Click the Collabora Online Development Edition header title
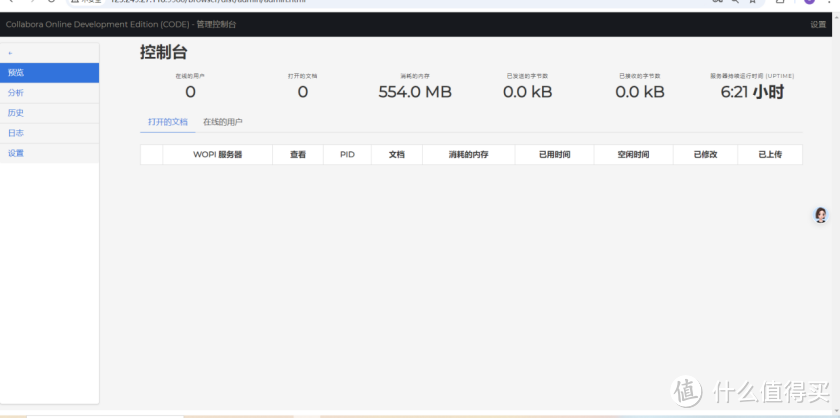The width and height of the screenshot is (840, 418). pos(121,25)
